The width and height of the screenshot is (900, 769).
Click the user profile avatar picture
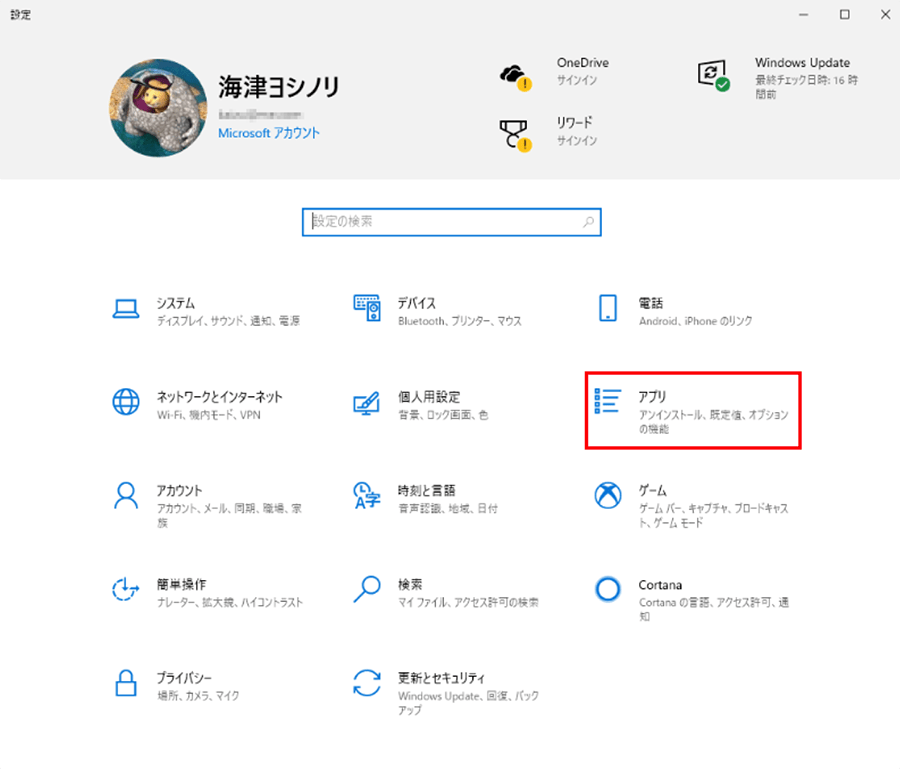coord(158,108)
